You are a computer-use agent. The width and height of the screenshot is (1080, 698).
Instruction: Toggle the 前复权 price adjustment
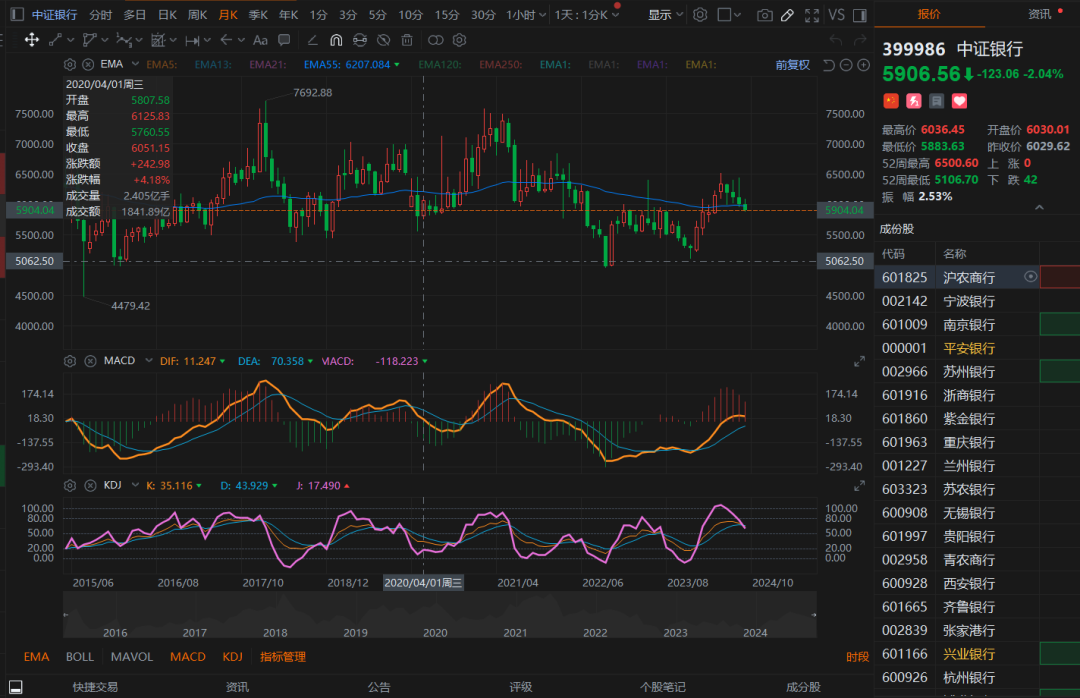792,64
